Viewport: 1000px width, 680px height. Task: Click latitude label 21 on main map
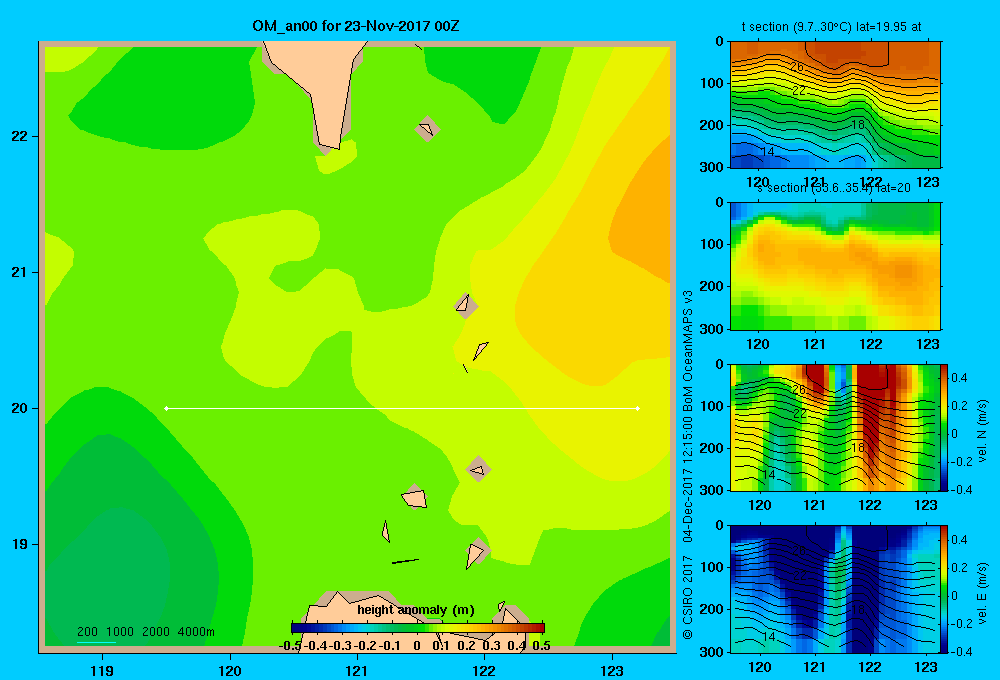[18, 272]
